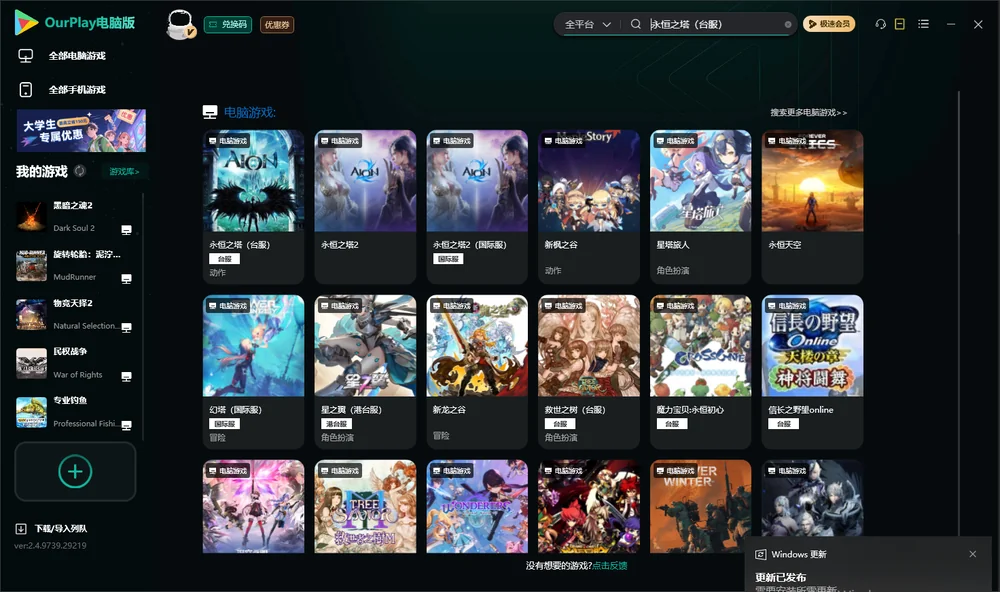Open the 新枫之谷 game card
This screenshot has width=1000, height=592.
tap(589, 207)
